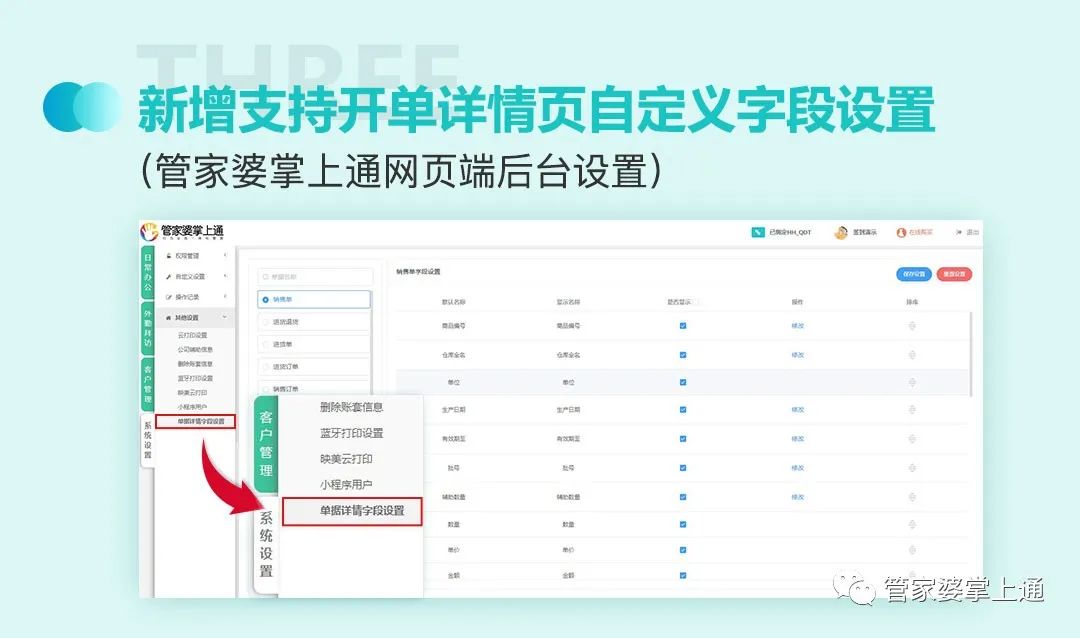Toggle the select-all checkbox in the 是否显示 header
This screenshot has height=638, width=1080.
pos(696,302)
